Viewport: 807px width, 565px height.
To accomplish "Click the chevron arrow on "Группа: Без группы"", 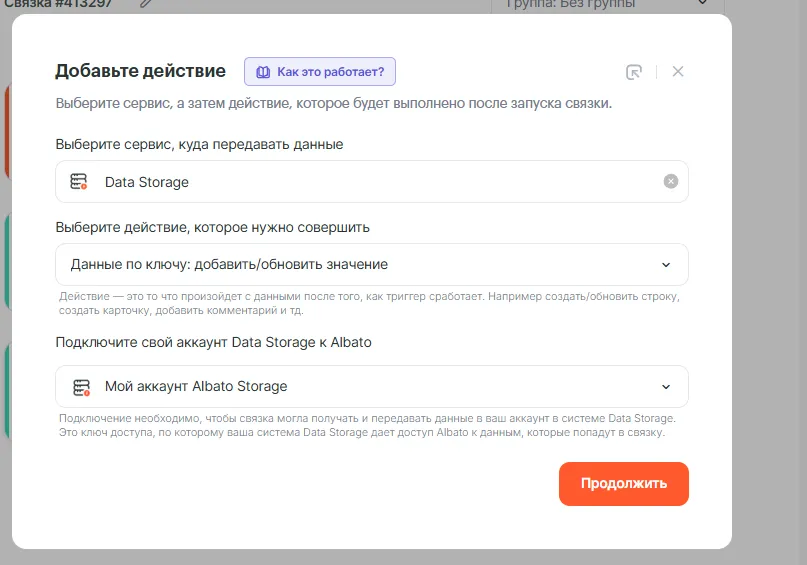I will [701, 4].
